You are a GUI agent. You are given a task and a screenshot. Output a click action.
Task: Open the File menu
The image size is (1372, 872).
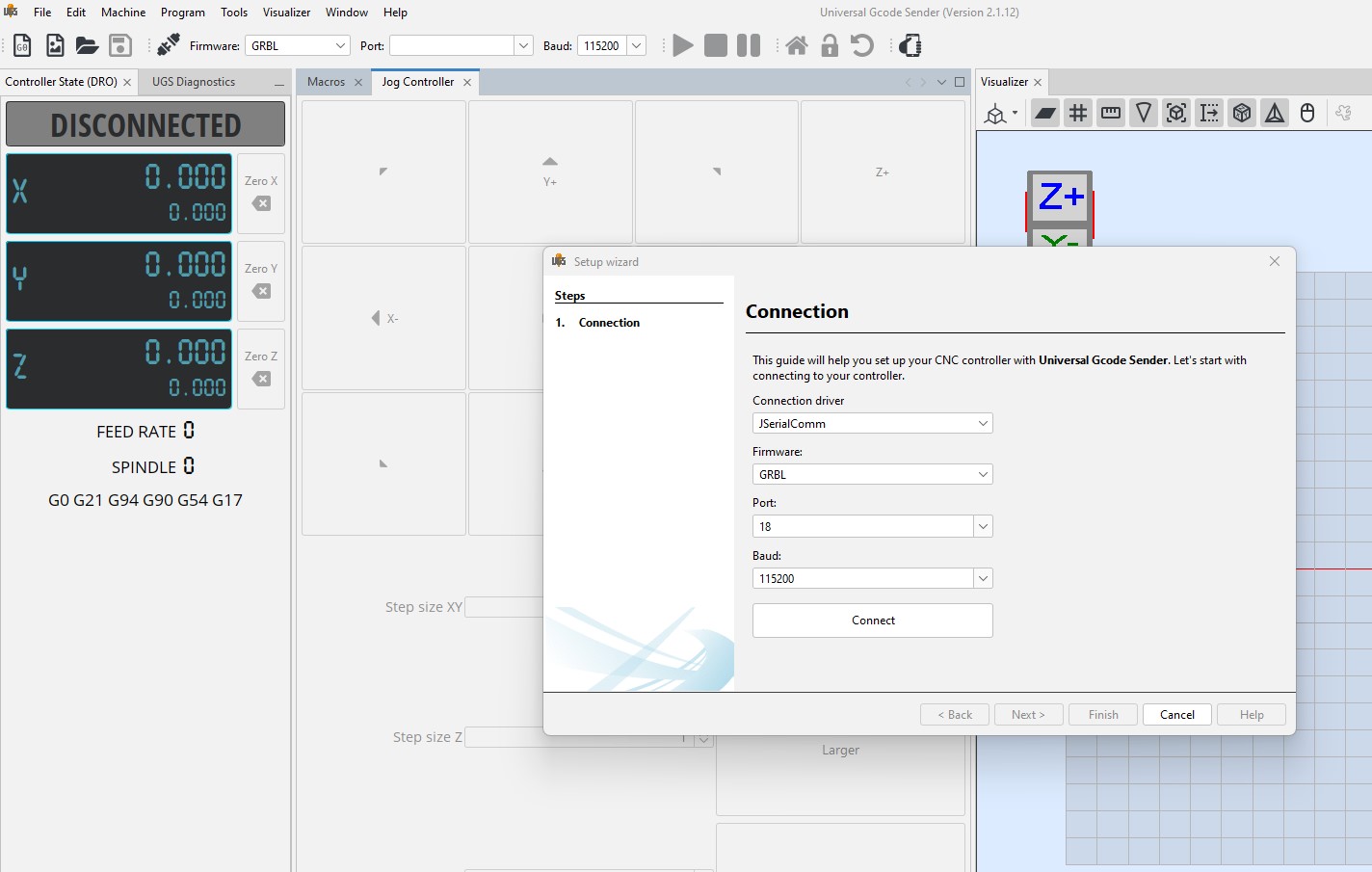click(x=42, y=13)
